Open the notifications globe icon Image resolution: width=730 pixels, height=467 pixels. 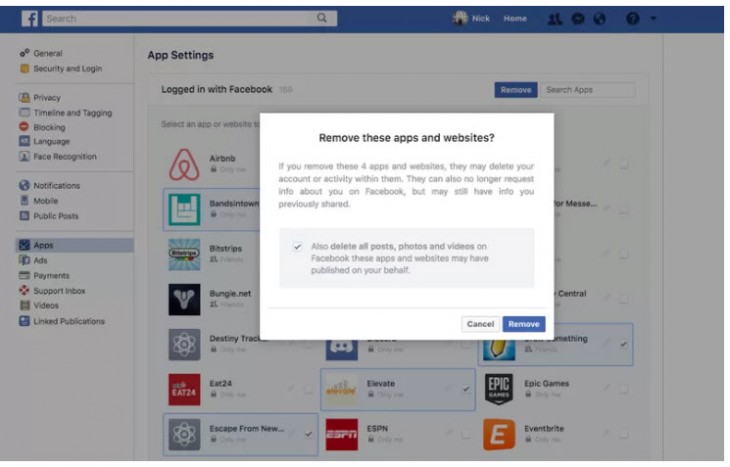coord(600,19)
